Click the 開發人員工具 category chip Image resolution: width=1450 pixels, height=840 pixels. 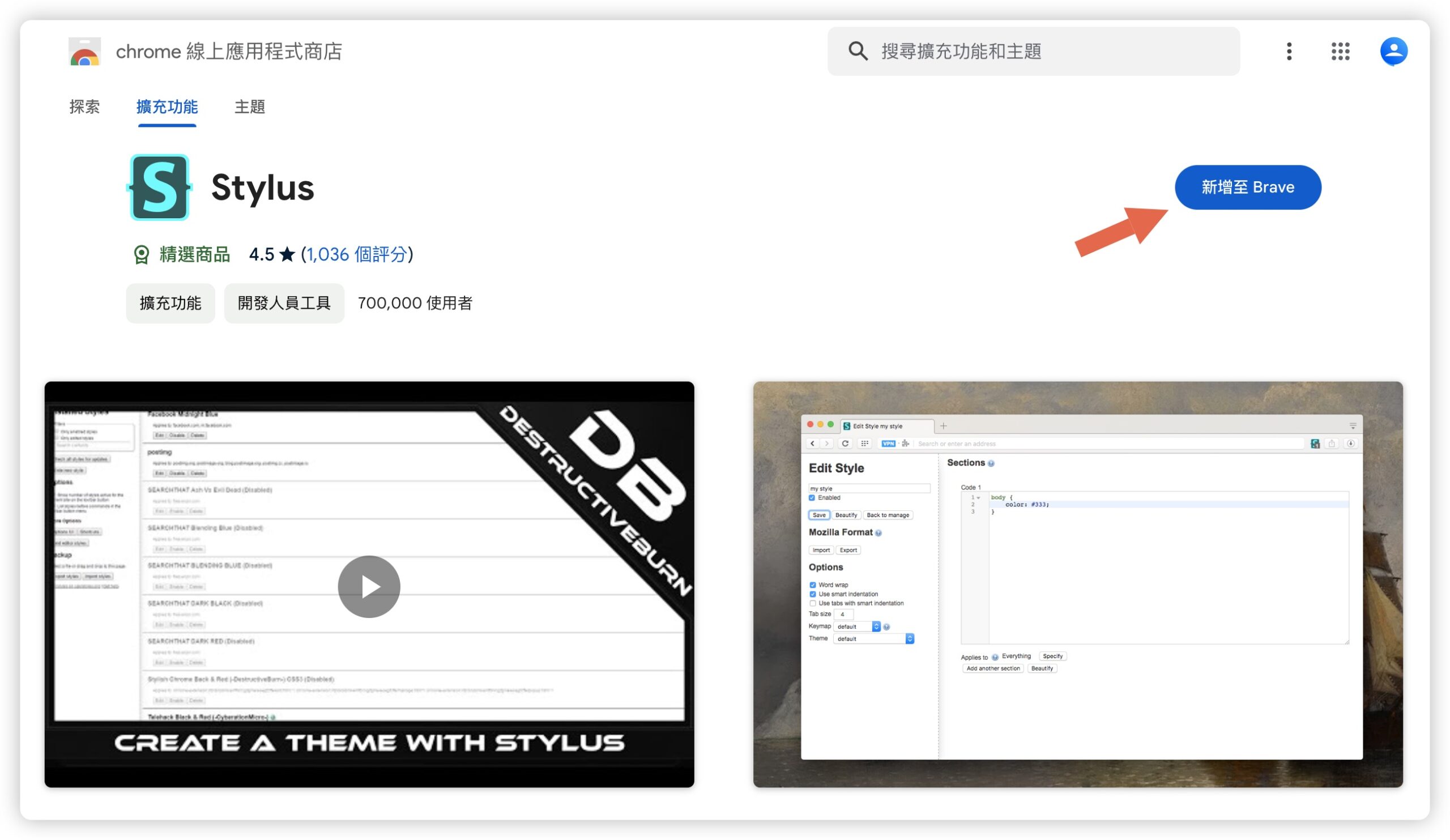pos(284,302)
